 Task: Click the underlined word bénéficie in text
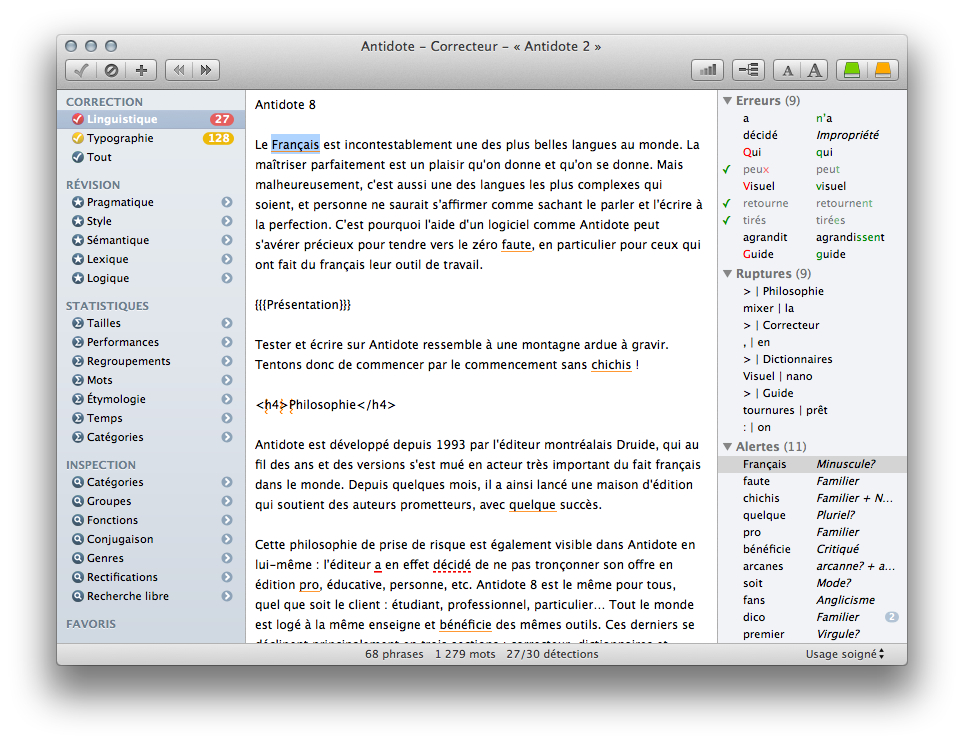tap(465, 625)
